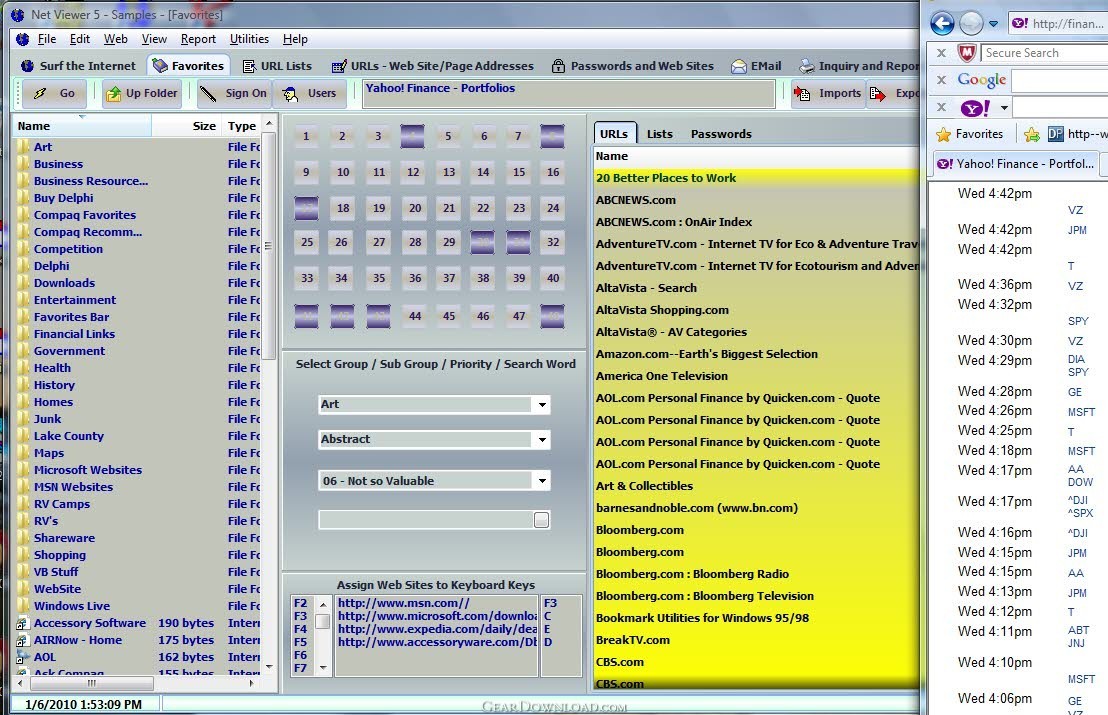Viewport: 1108px width, 715px height.
Task: Click the Up Folder toolbar button
Action: point(141,93)
